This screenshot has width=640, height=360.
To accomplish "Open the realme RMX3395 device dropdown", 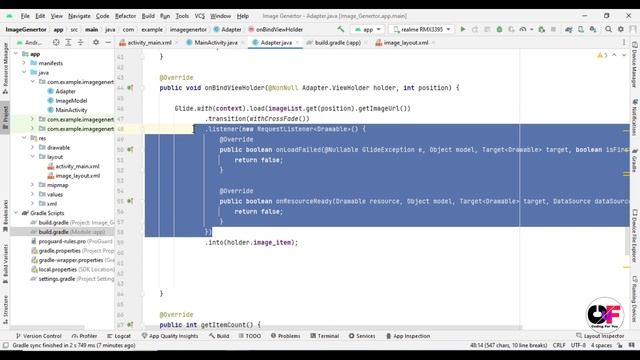I will [422, 29].
